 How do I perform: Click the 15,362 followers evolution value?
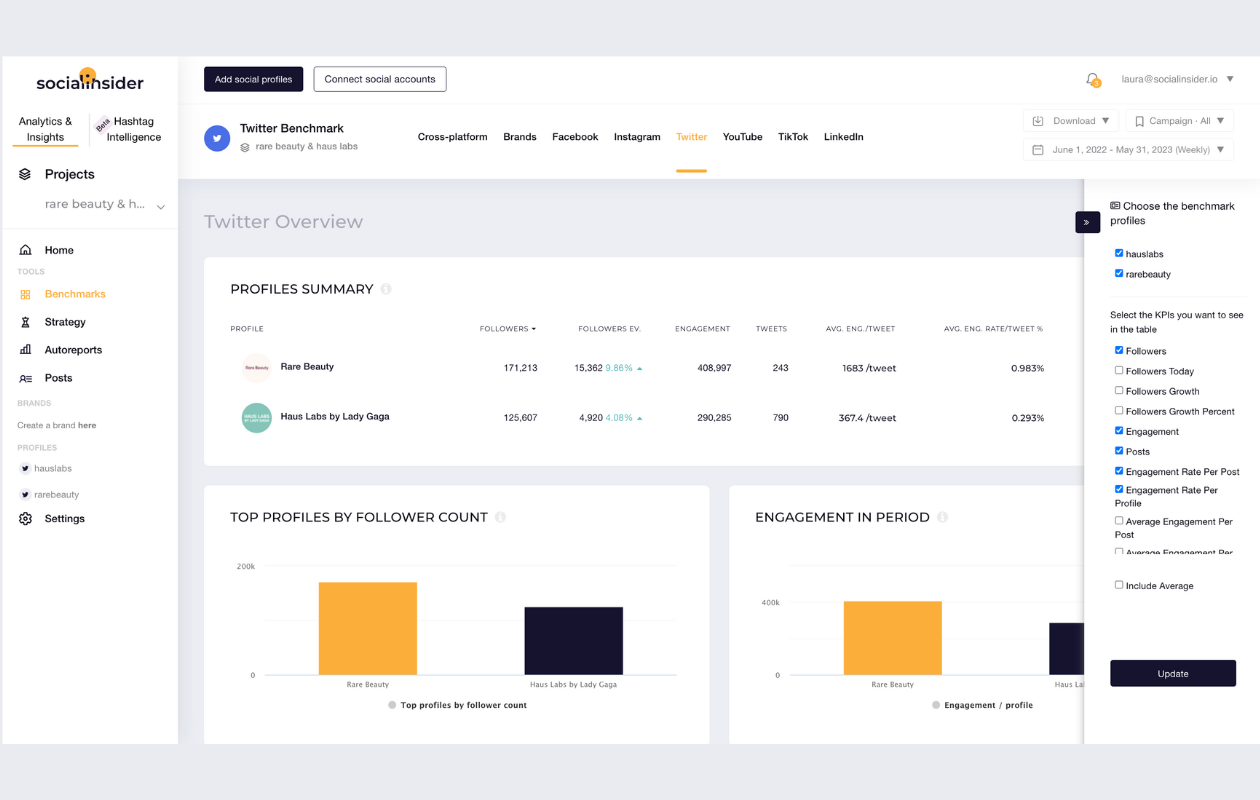[588, 368]
